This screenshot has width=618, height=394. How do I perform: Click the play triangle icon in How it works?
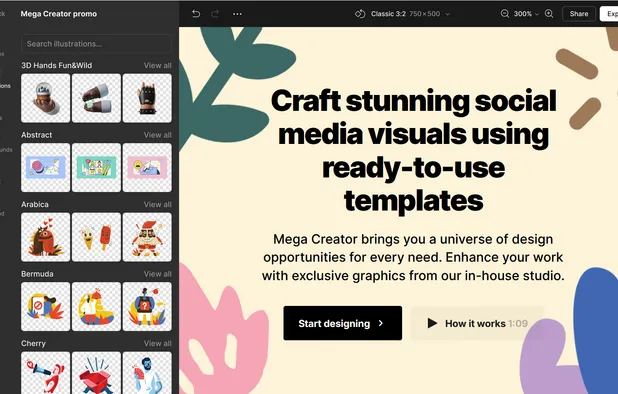click(x=432, y=323)
